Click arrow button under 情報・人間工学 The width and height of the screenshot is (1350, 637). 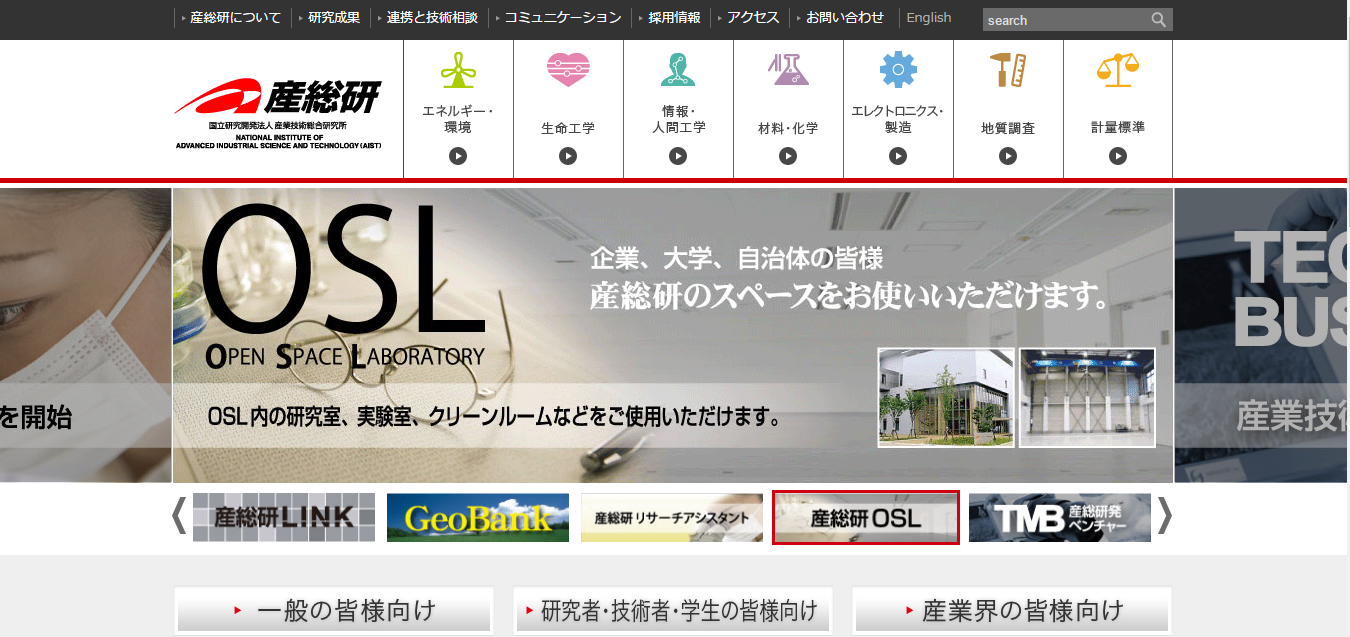pyautogui.click(x=678, y=156)
